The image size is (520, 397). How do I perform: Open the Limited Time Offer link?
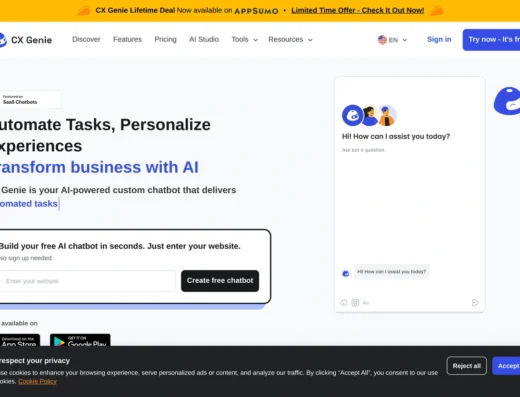coord(358,10)
